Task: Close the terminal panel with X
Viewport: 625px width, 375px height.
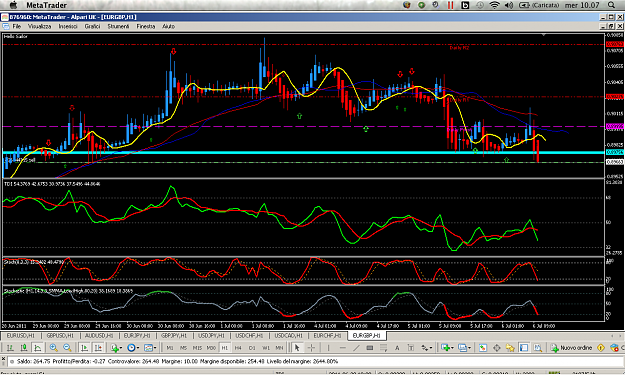Action: point(4,359)
